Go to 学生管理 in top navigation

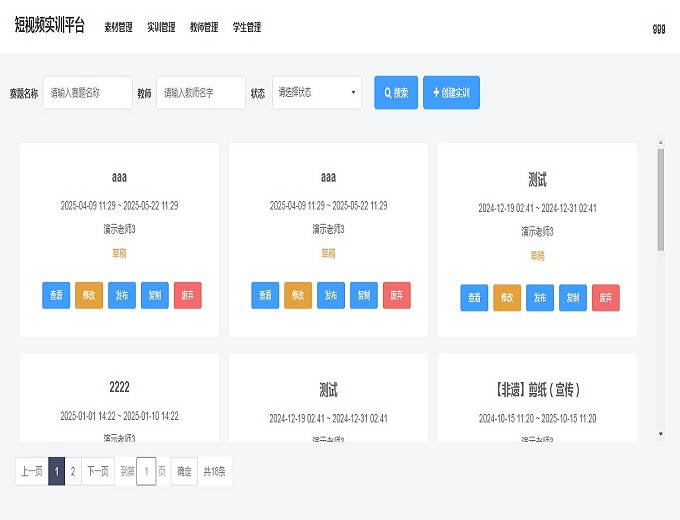246,28
